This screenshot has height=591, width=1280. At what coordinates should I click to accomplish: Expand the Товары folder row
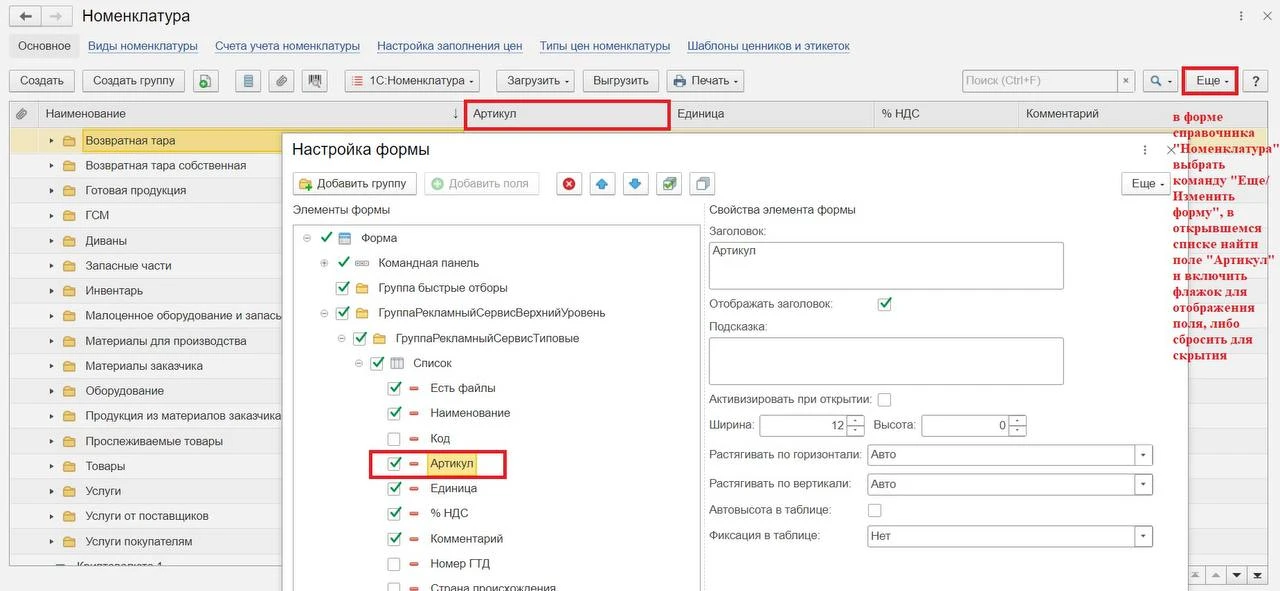(x=51, y=467)
